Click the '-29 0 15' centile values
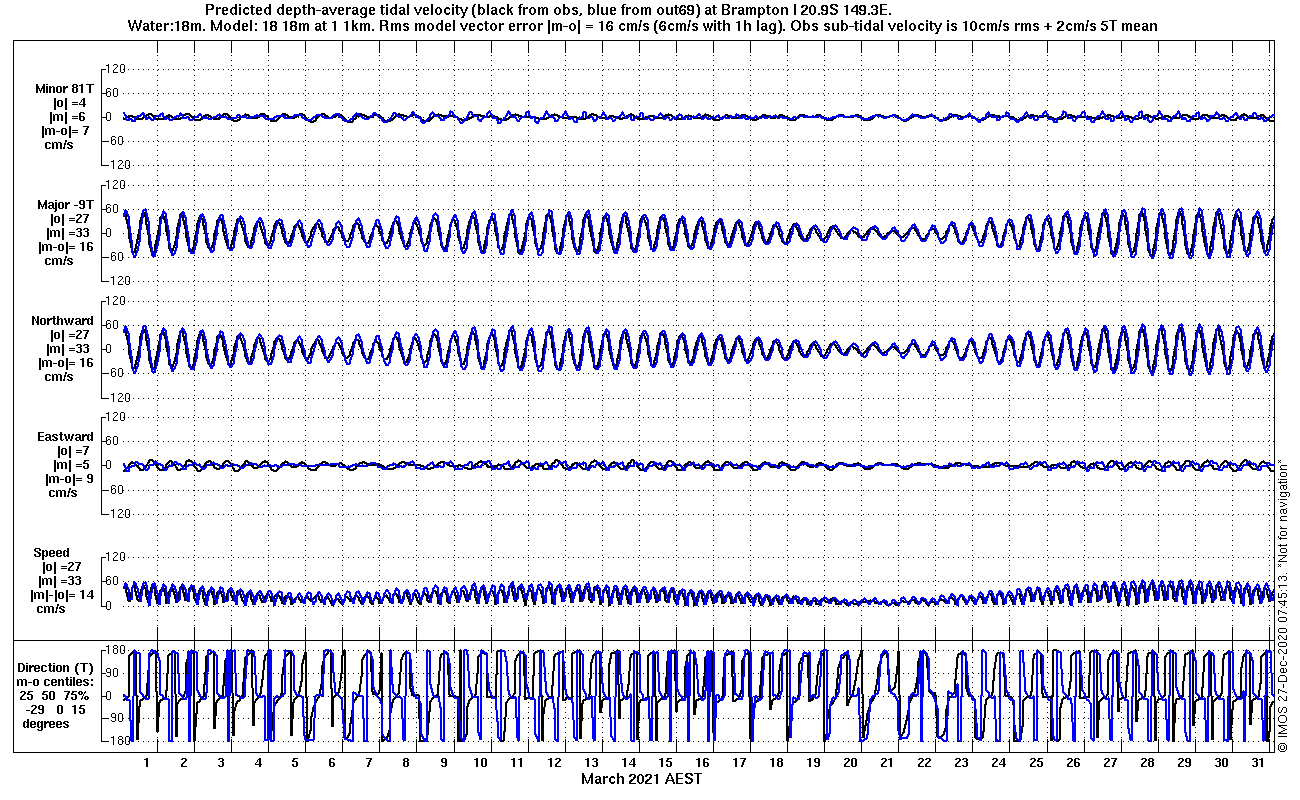The height and width of the screenshot is (800, 1300). [56, 710]
